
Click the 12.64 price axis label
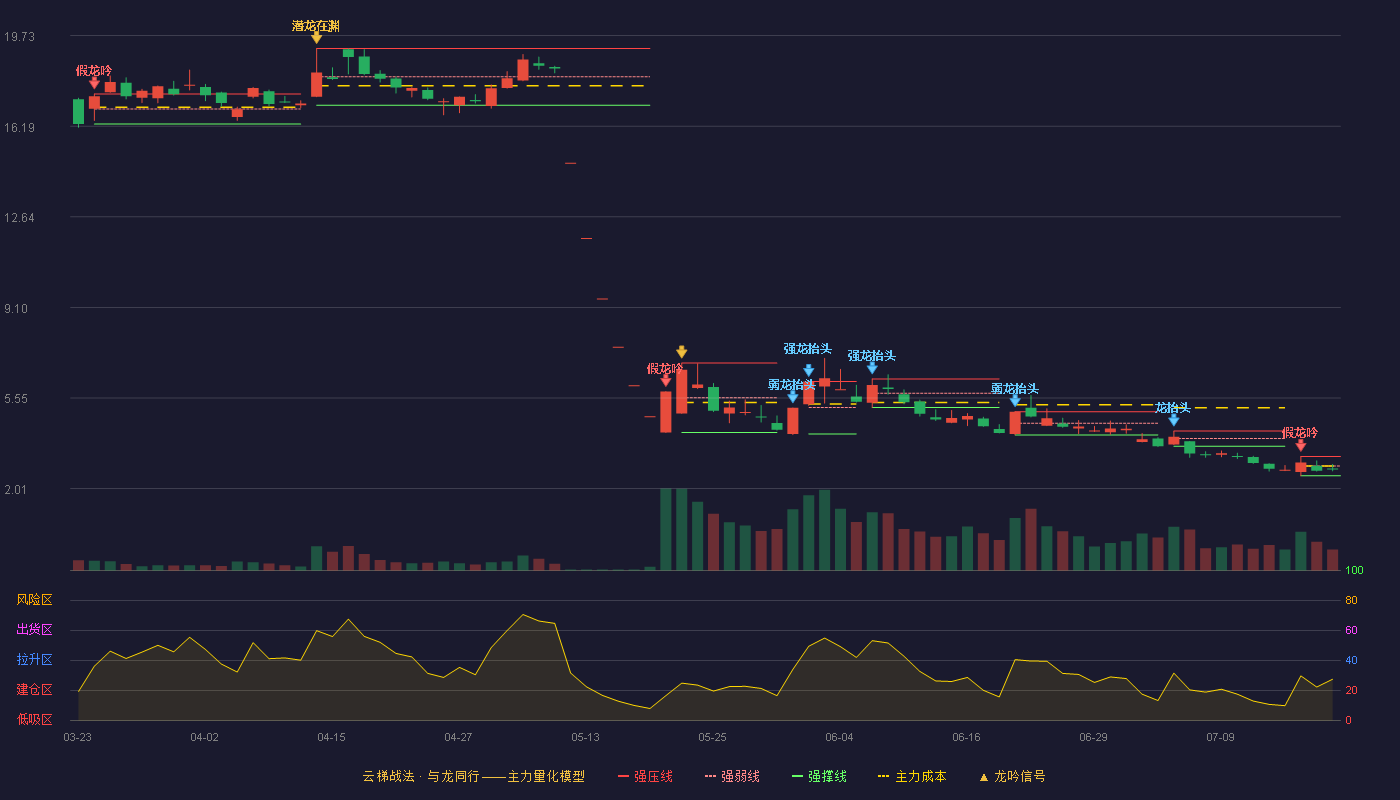pyautogui.click(x=19, y=218)
